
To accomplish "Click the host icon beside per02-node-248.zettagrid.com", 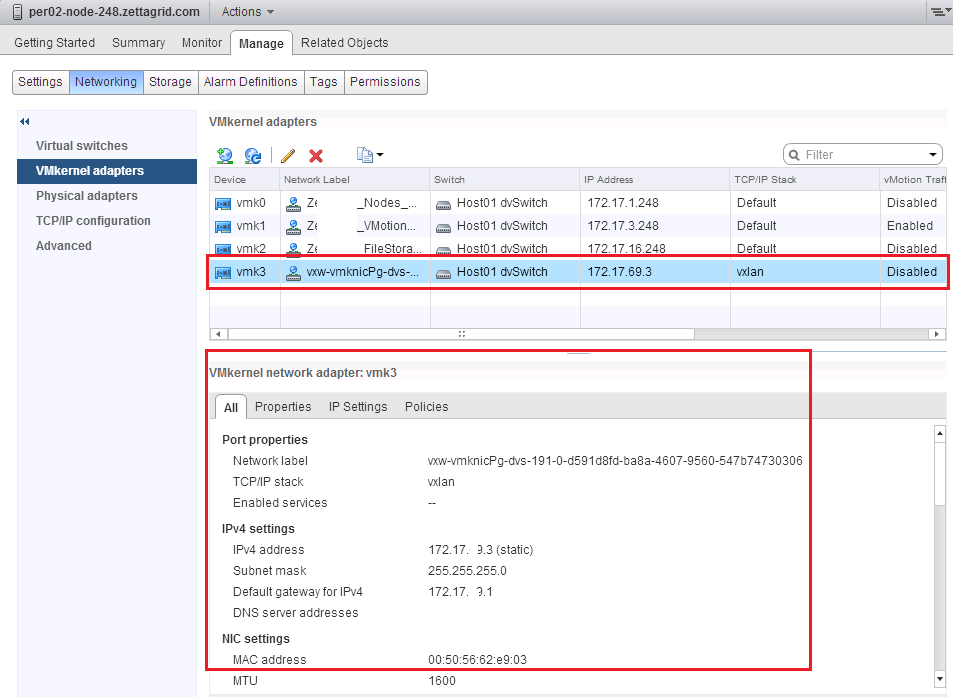I will (18, 12).
